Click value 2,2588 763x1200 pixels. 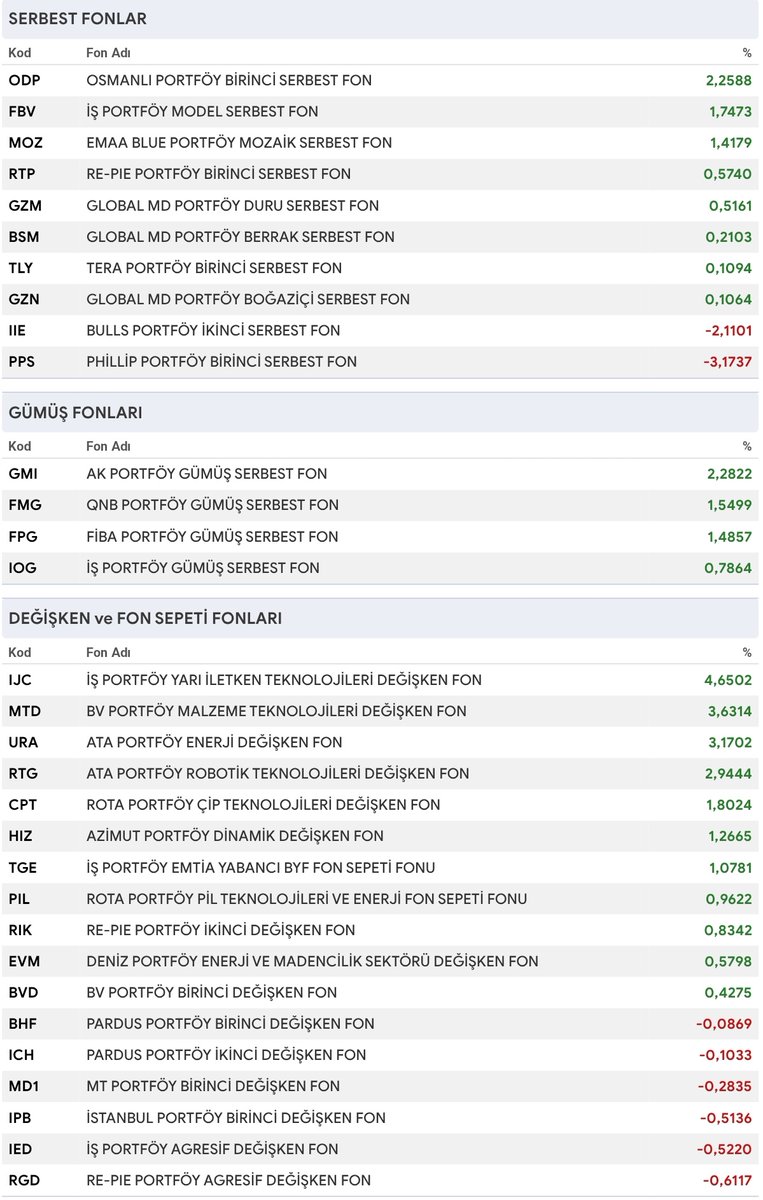727,80
